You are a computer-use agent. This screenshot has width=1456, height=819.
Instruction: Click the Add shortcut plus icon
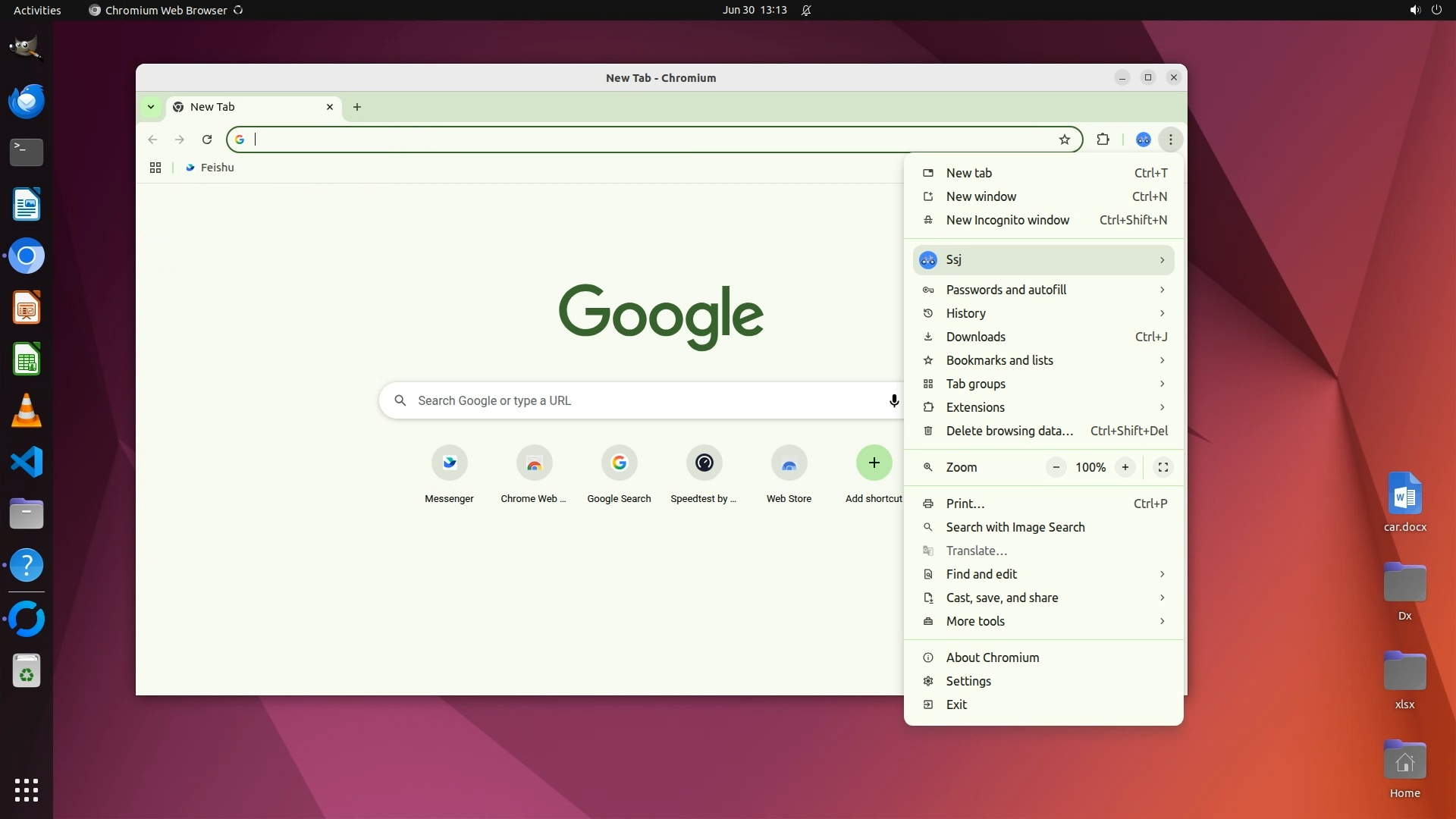click(x=874, y=463)
